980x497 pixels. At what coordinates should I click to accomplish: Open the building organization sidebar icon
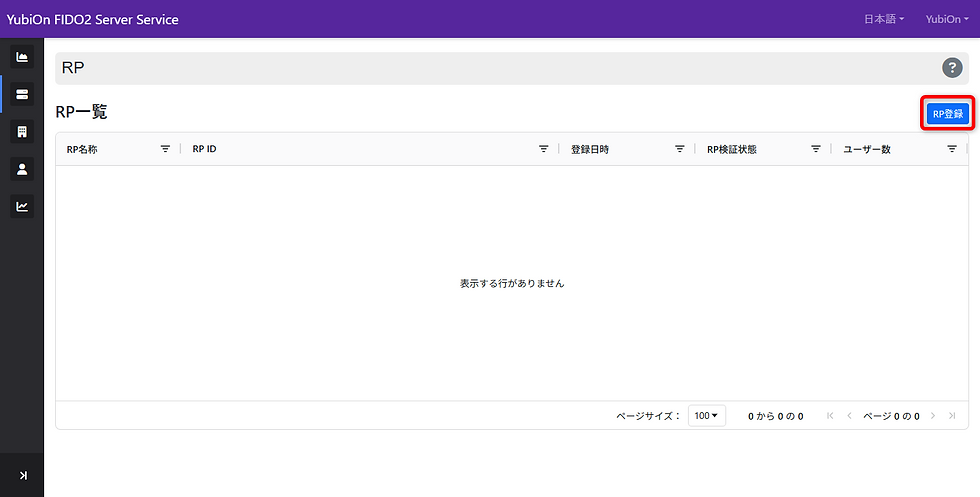[x=22, y=131]
